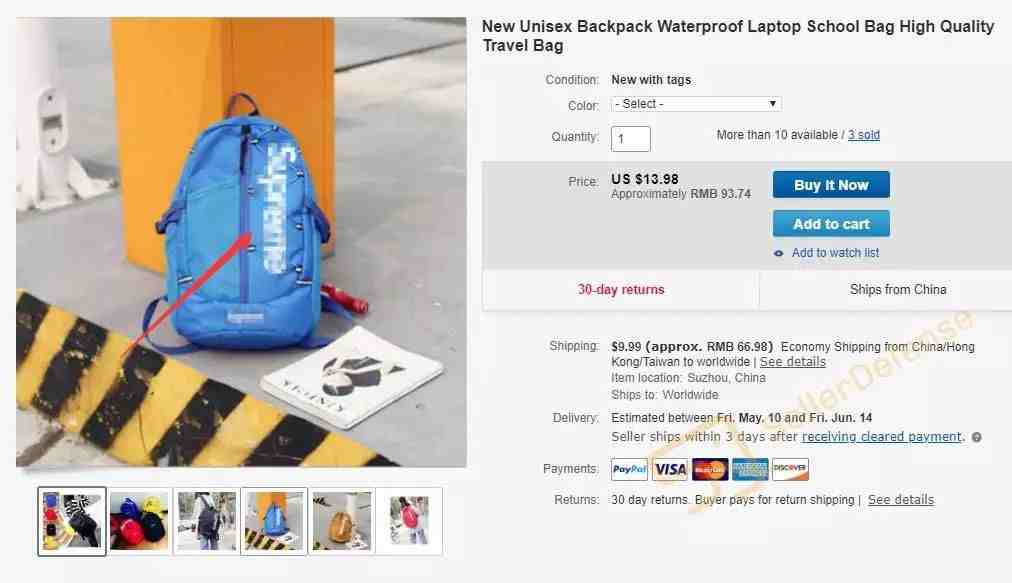Click the American Express card icon
The image size is (1012, 583).
pos(750,469)
